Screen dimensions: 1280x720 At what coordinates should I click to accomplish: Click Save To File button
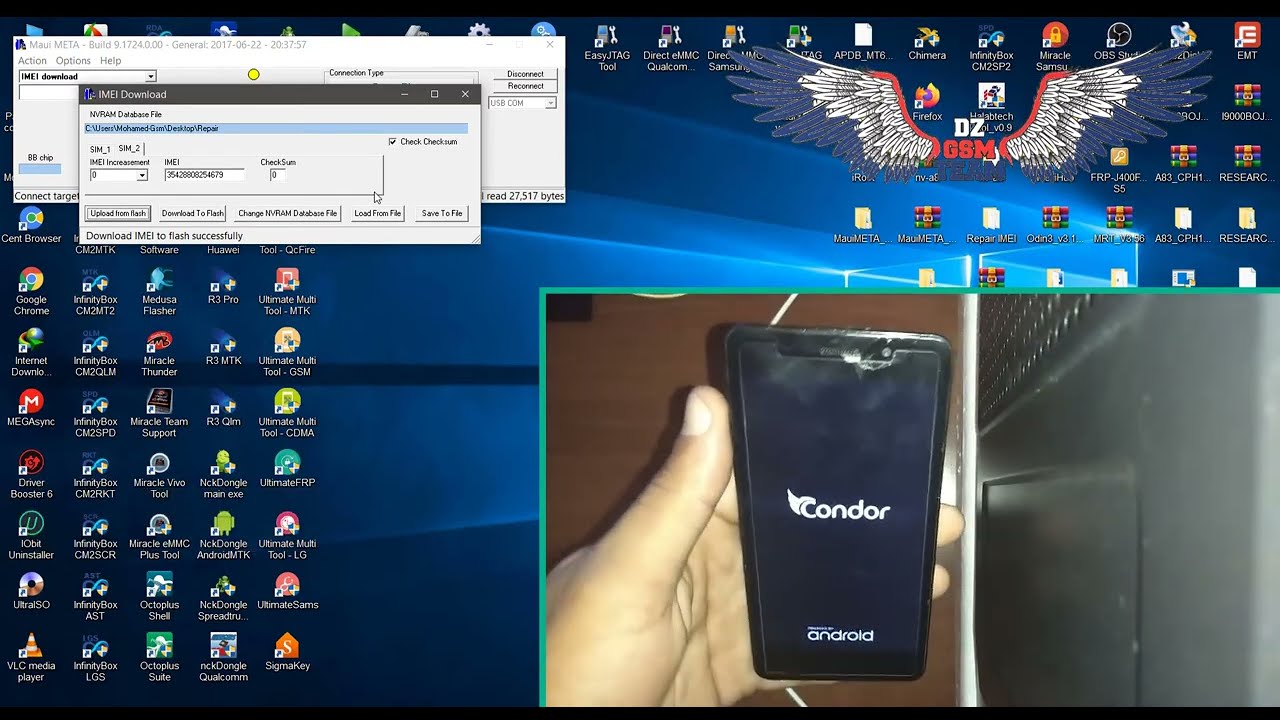[442, 213]
